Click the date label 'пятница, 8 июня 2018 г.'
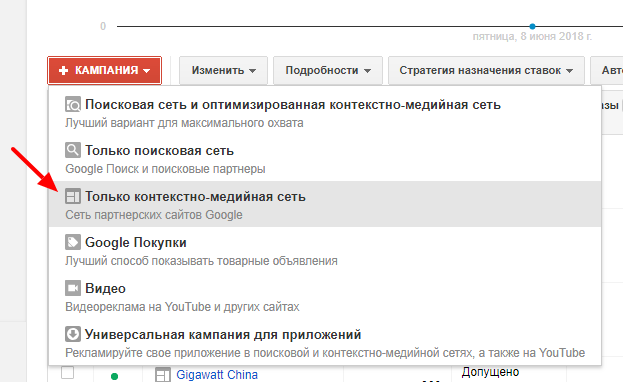This screenshot has height=382, width=623. (x=532, y=36)
